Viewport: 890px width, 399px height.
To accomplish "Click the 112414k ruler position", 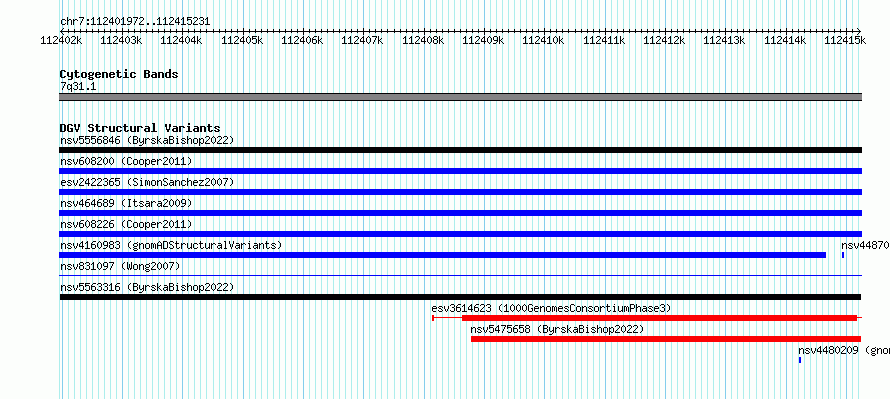I will point(786,40).
